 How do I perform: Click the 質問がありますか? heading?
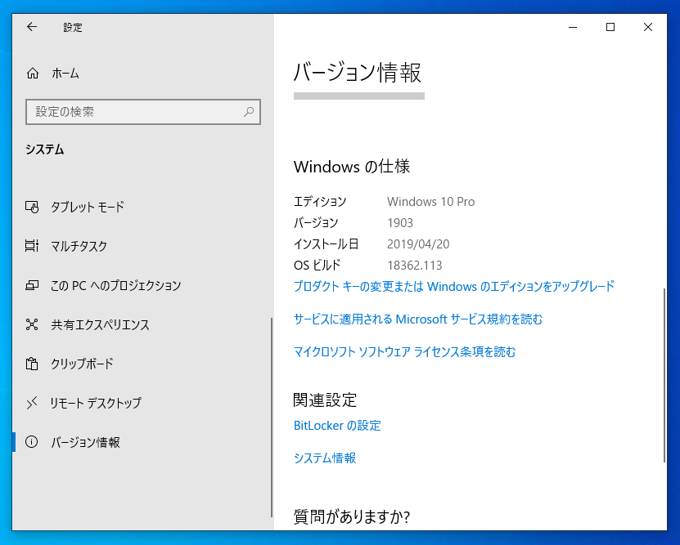point(352,517)
